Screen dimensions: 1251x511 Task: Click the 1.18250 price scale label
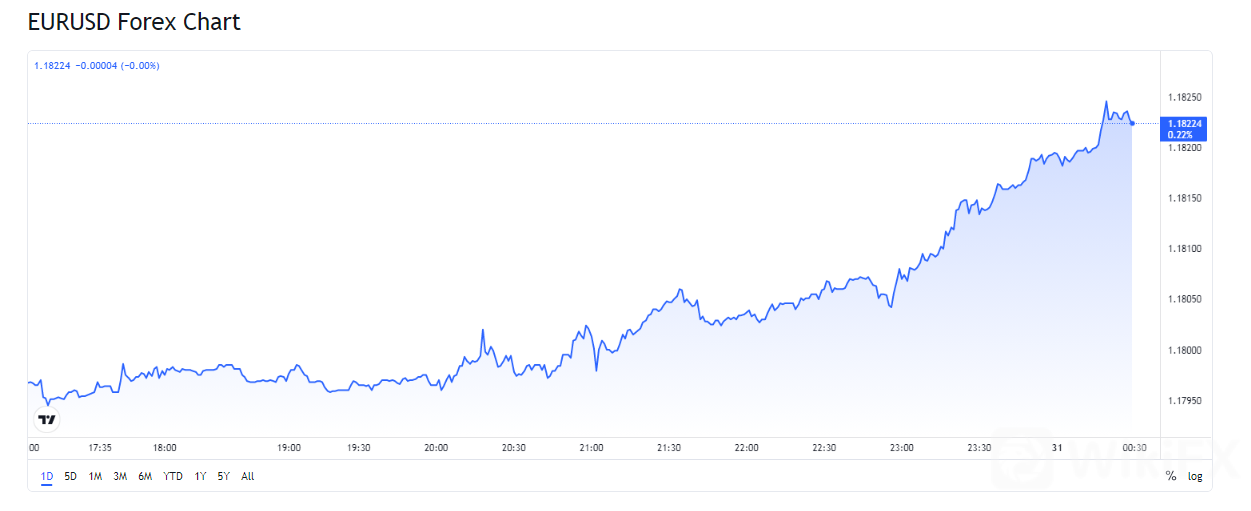coord(1184,98)
